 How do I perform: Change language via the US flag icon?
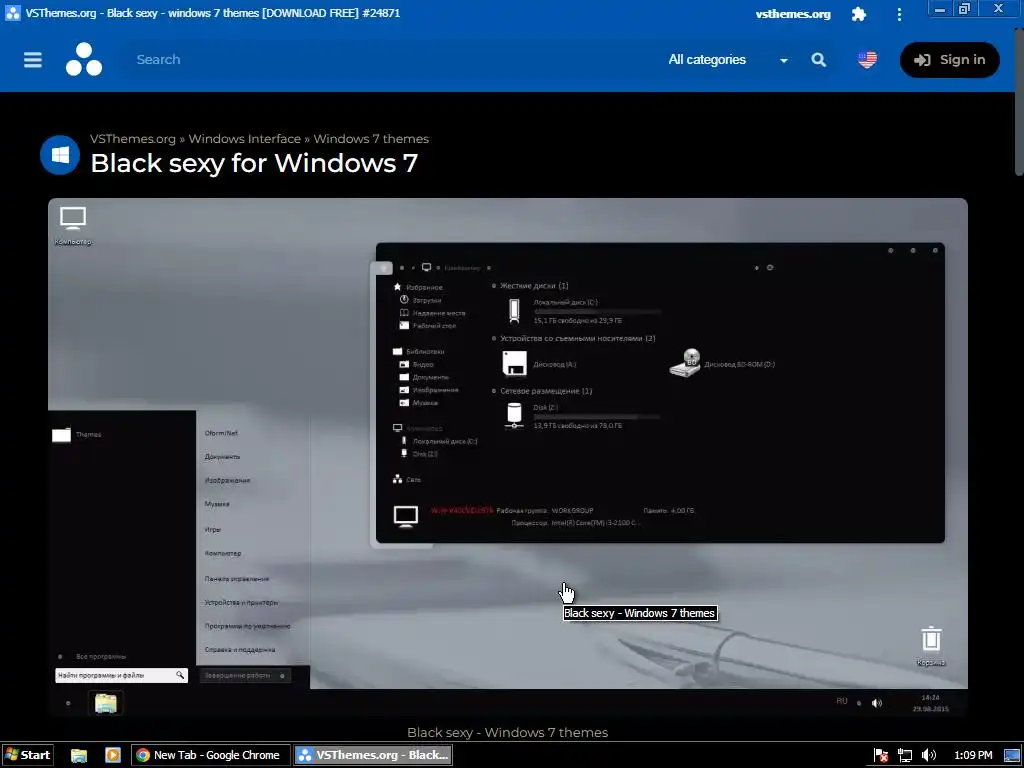867,59
